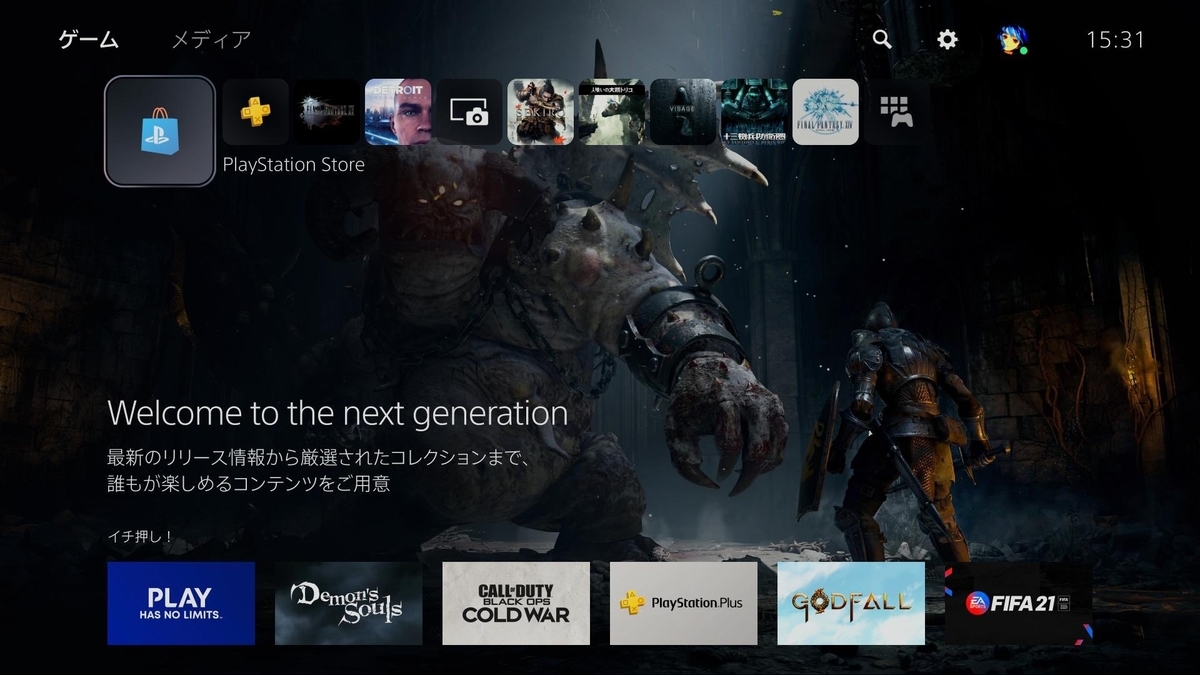
Task: Open the FIFA 21 featured card
Action: [x=1018, y=603]
